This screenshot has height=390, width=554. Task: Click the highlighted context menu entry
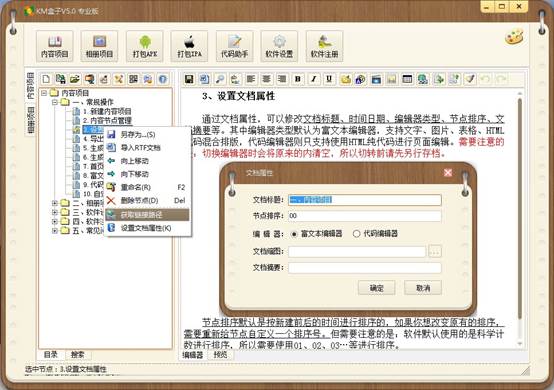click(x=147, y=214)
